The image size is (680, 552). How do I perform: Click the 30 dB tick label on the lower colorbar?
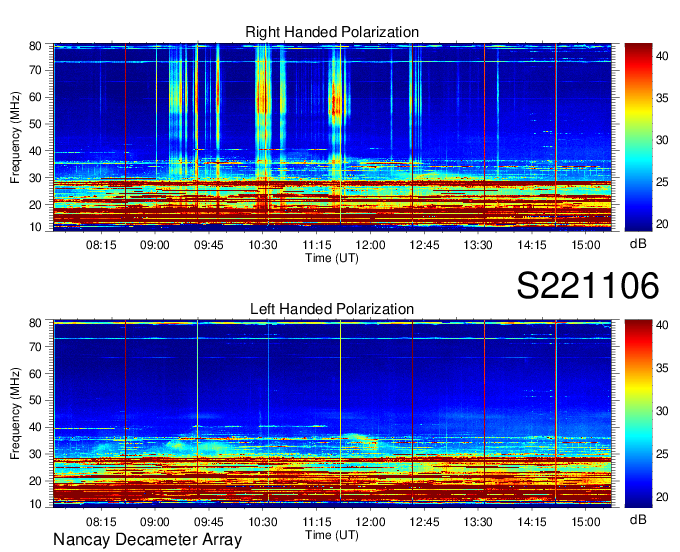click(662, 411)
